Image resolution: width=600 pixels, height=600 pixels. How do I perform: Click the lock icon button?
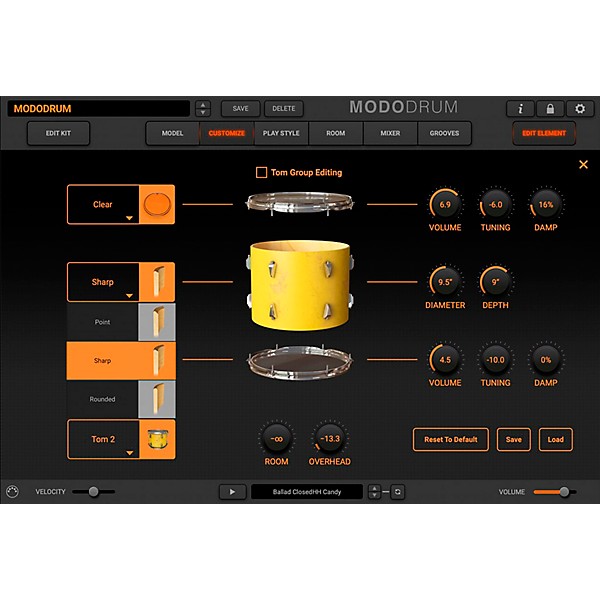pos(550,109)
